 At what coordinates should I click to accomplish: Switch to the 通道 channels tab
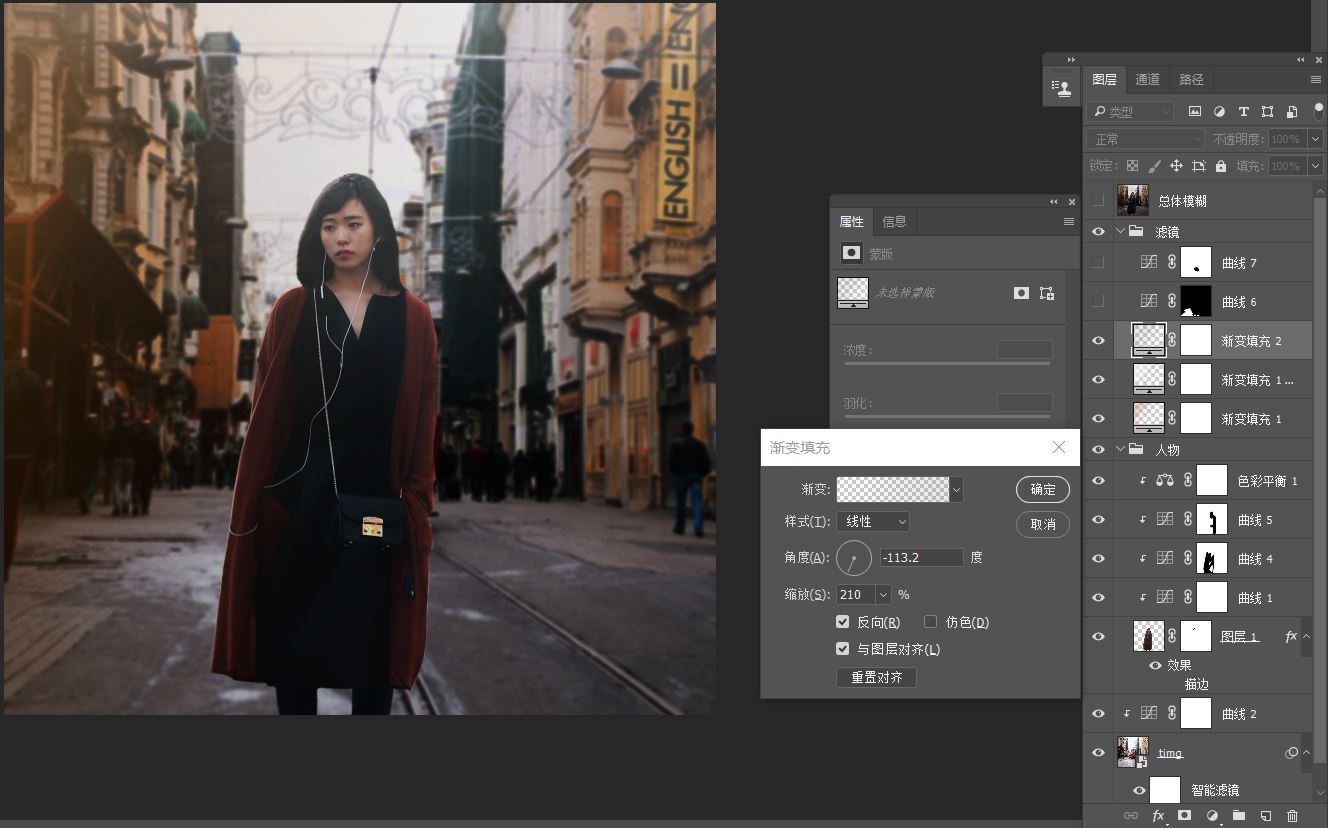pos(1147,80)
